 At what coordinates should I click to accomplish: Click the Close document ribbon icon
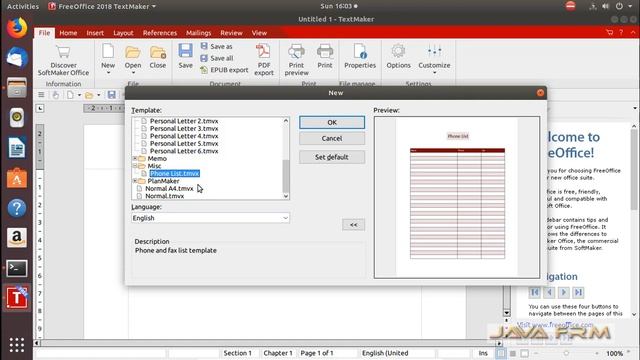coord(158,52)
